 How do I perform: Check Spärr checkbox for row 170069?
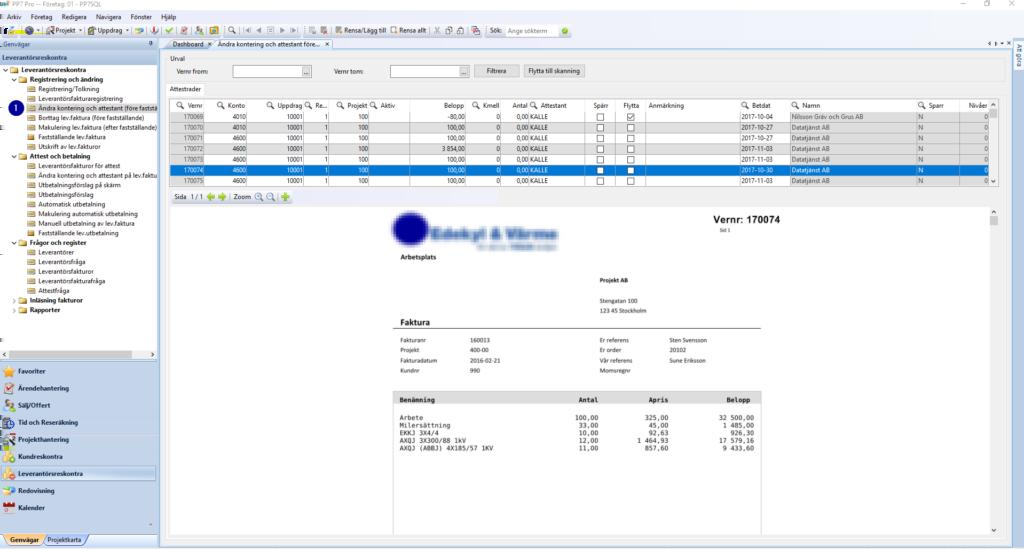[x=600, y=117]
